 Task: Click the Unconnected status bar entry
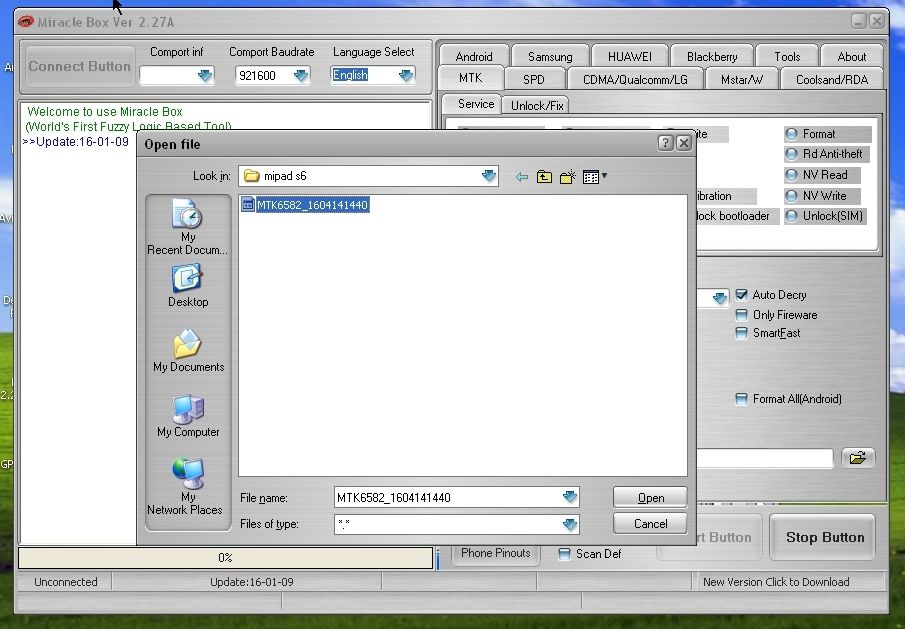tap(66, 582)
